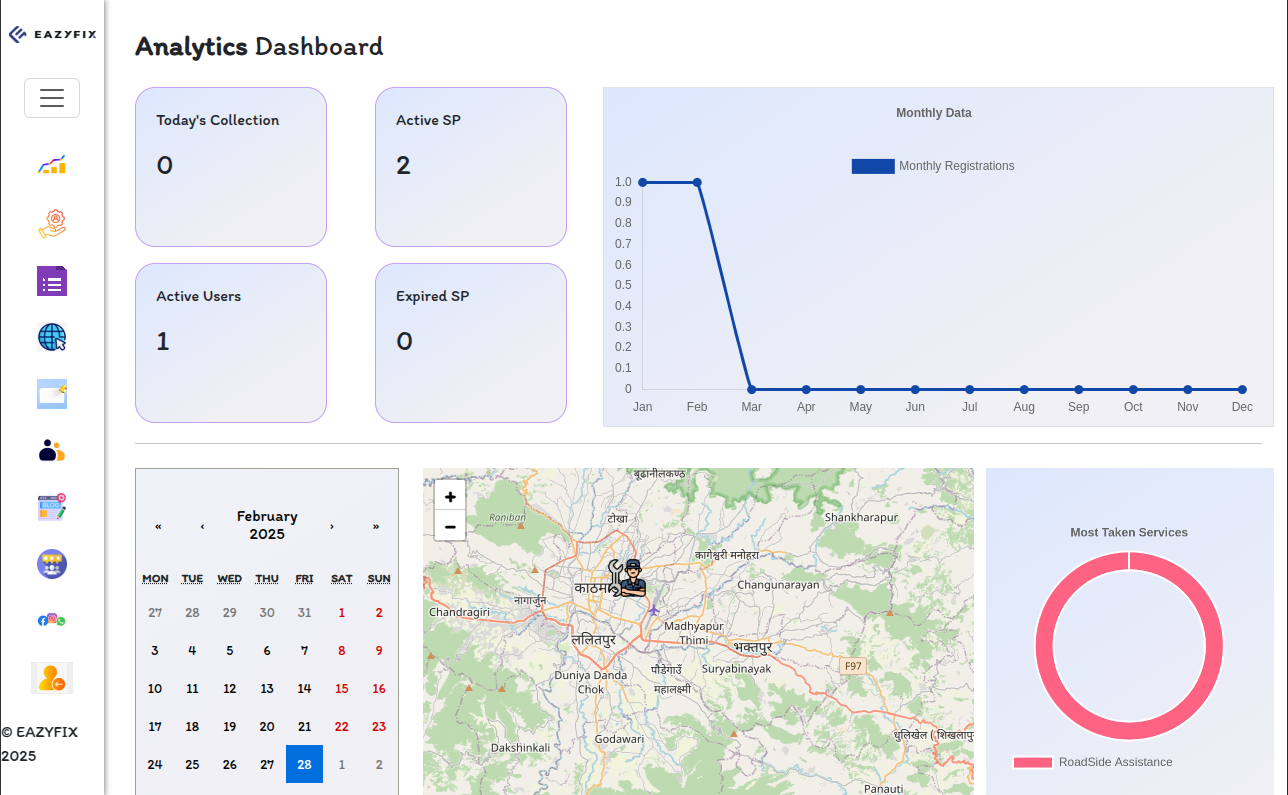Open the globe with cursor icon
The height and width of the screenshot is (795, 1288).
(52, 338)
